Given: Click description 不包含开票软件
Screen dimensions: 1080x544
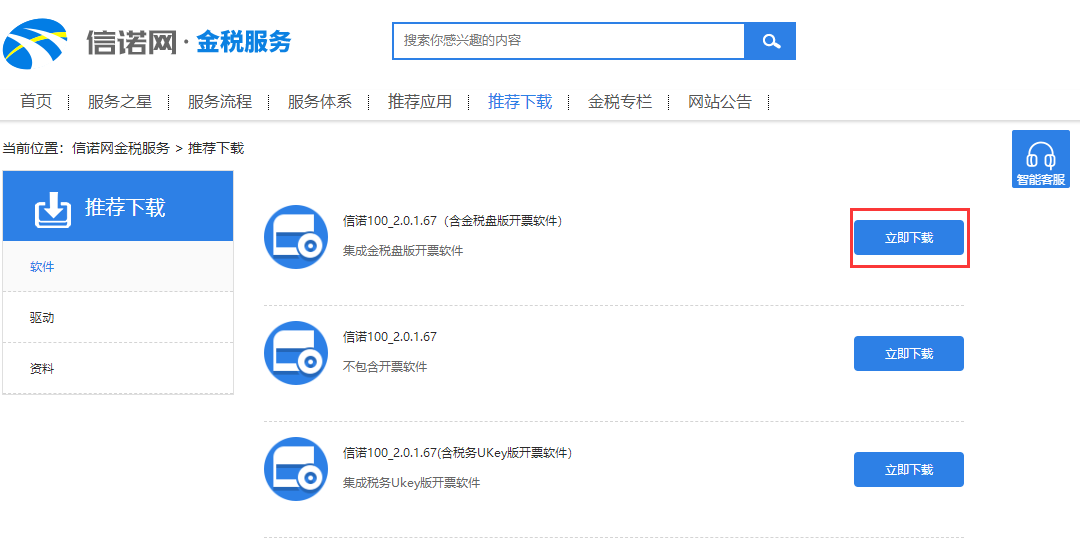Looking at the screenshot, I should click(385, 366).
